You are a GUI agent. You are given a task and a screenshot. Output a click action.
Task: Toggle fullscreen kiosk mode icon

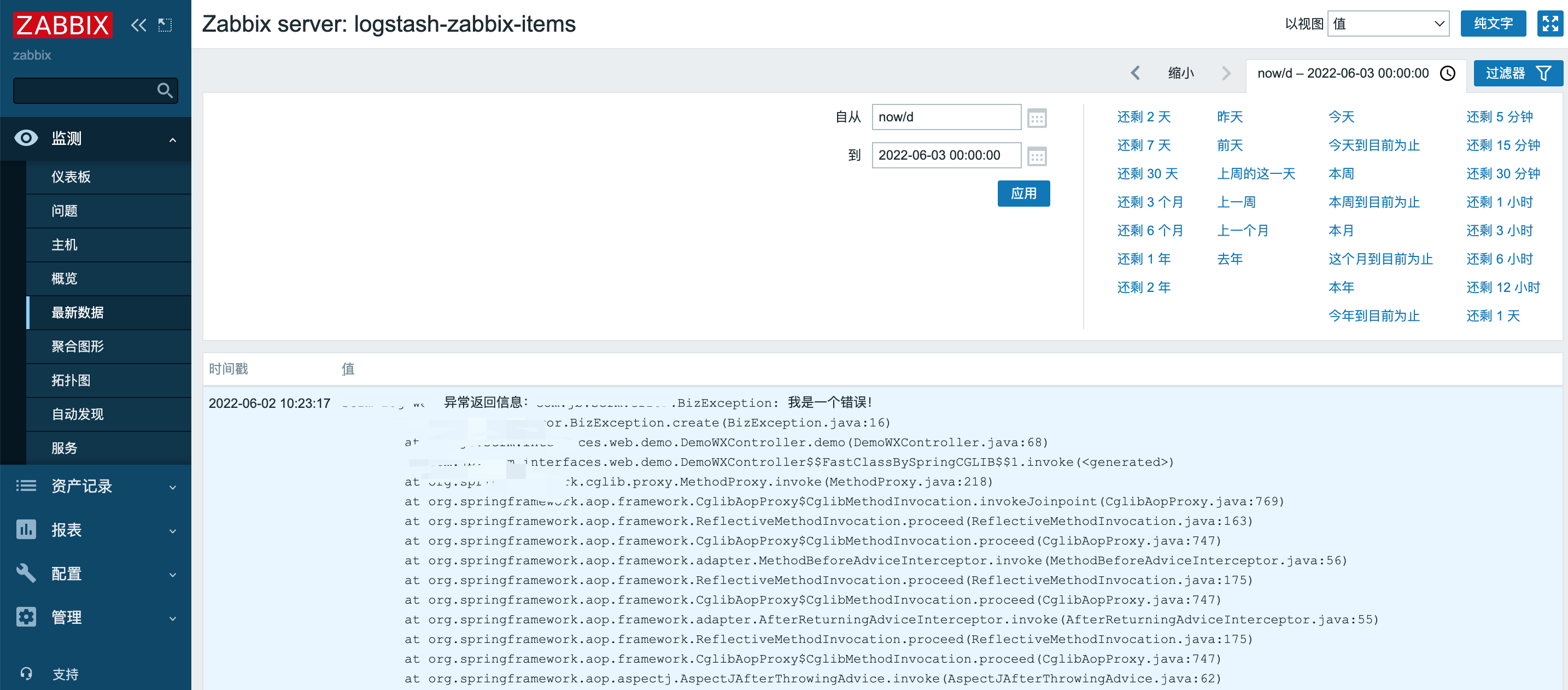pos(1550,24)
